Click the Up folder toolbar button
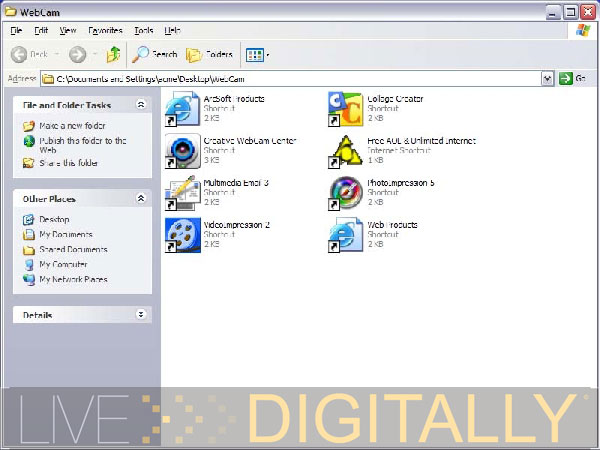The width and height of the screenshot is (600, 450). [114, 54]
